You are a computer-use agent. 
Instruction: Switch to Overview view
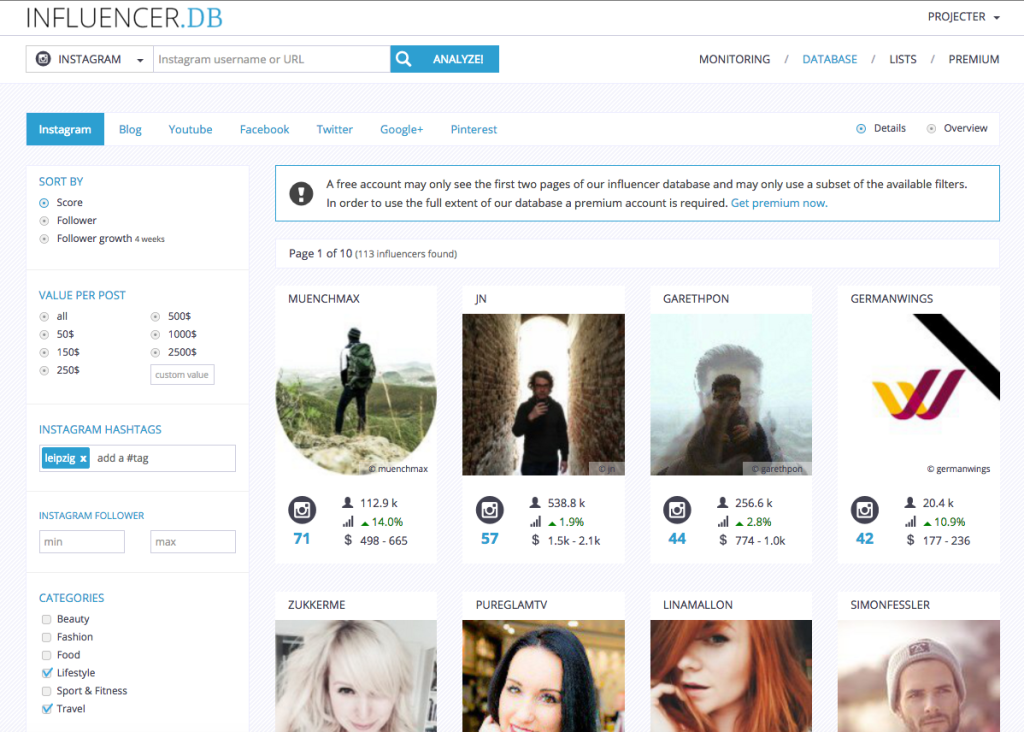pos(931,129)
